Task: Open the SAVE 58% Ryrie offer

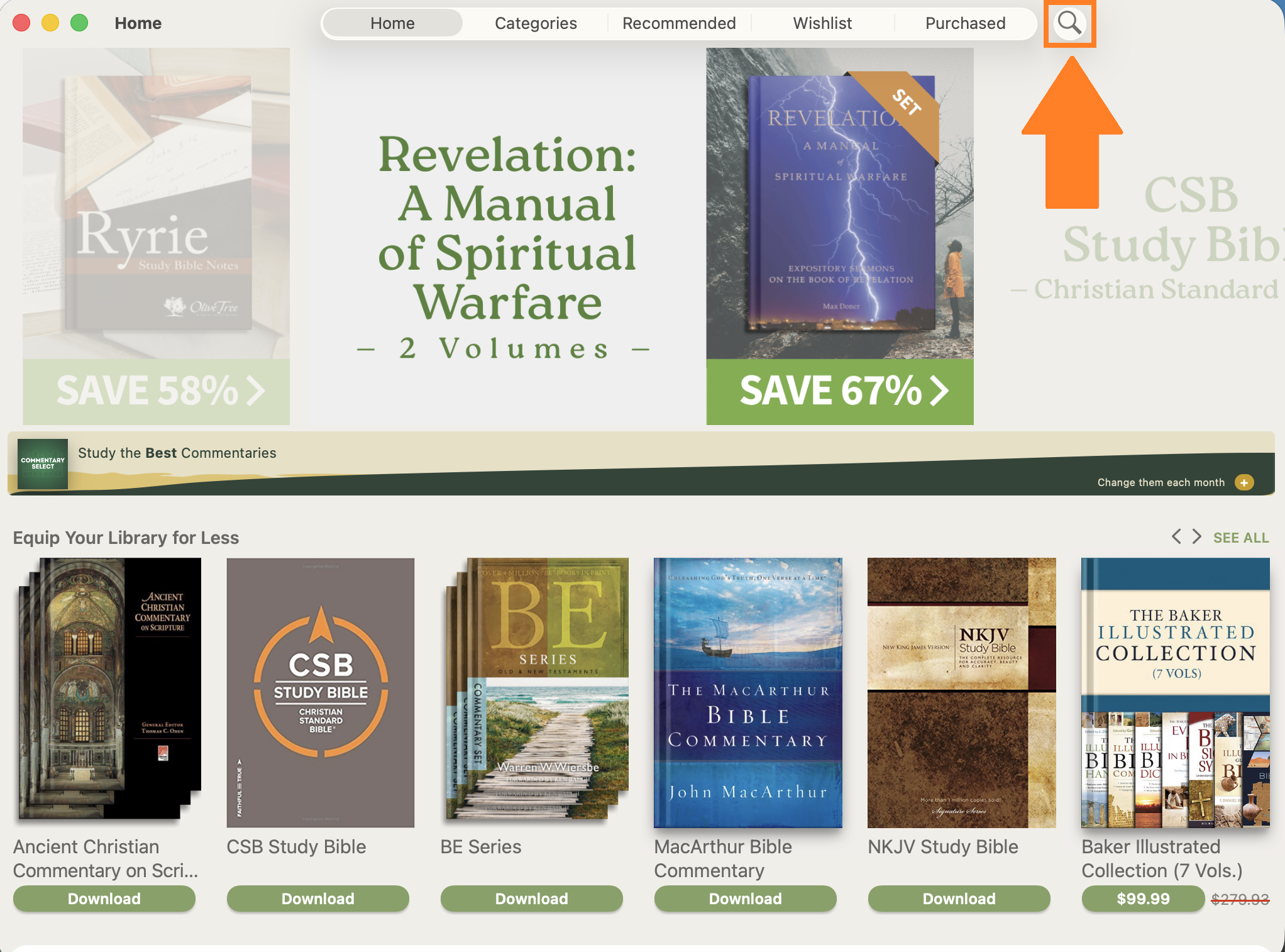Action: tap(157, 391)
